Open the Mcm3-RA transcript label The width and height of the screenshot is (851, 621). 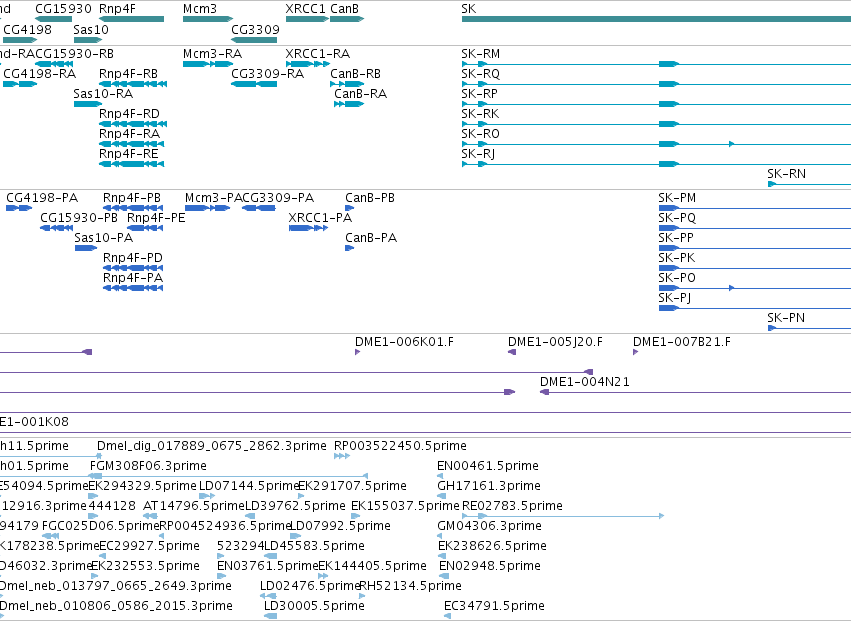(212, 54)
